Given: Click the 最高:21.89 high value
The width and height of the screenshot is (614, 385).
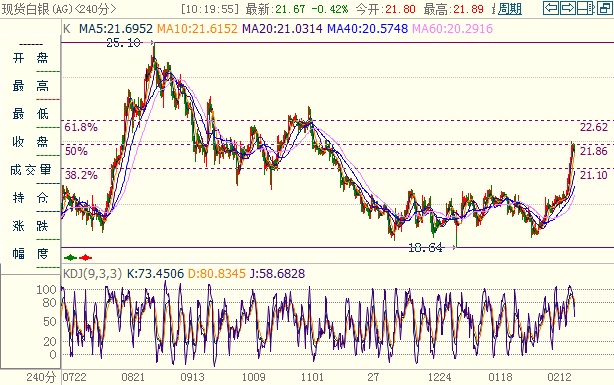Looking at the screenshot, I should tap(454, 9).
